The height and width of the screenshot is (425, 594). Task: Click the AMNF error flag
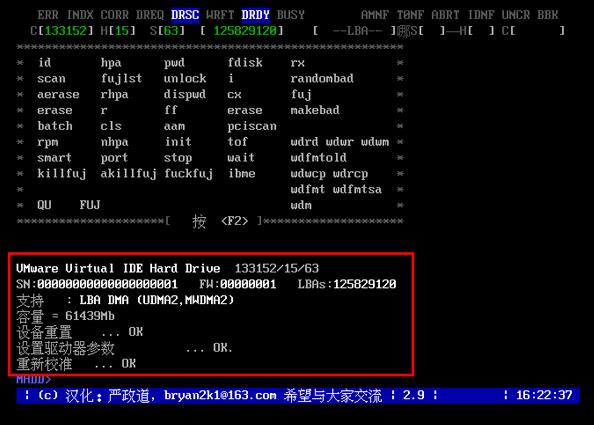click(x=375, y=15)
